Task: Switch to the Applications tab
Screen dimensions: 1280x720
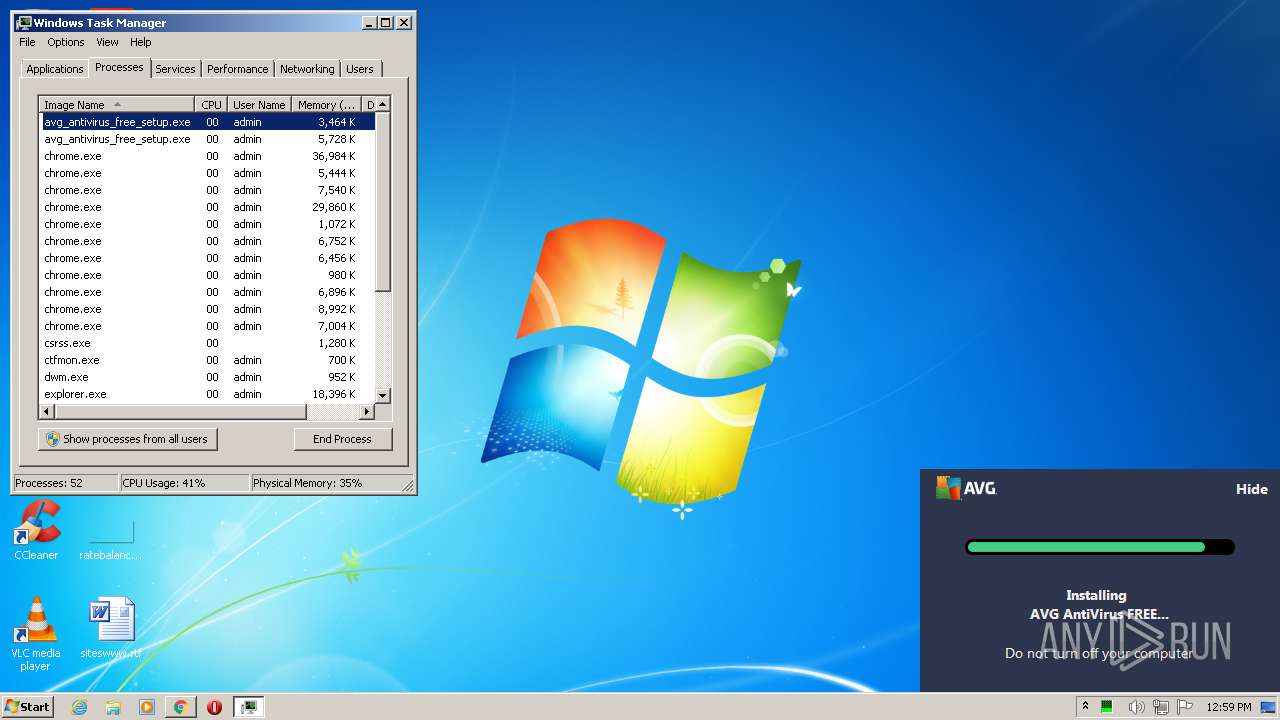Action: 54,69
